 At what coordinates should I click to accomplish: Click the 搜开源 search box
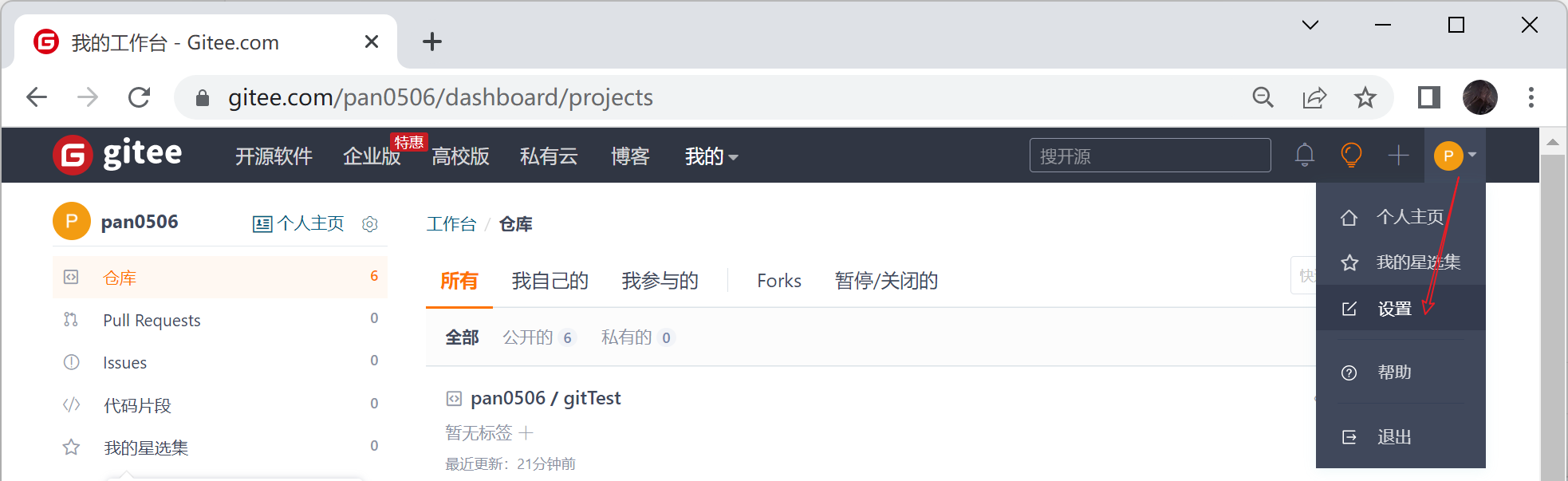coord(1149,156)
